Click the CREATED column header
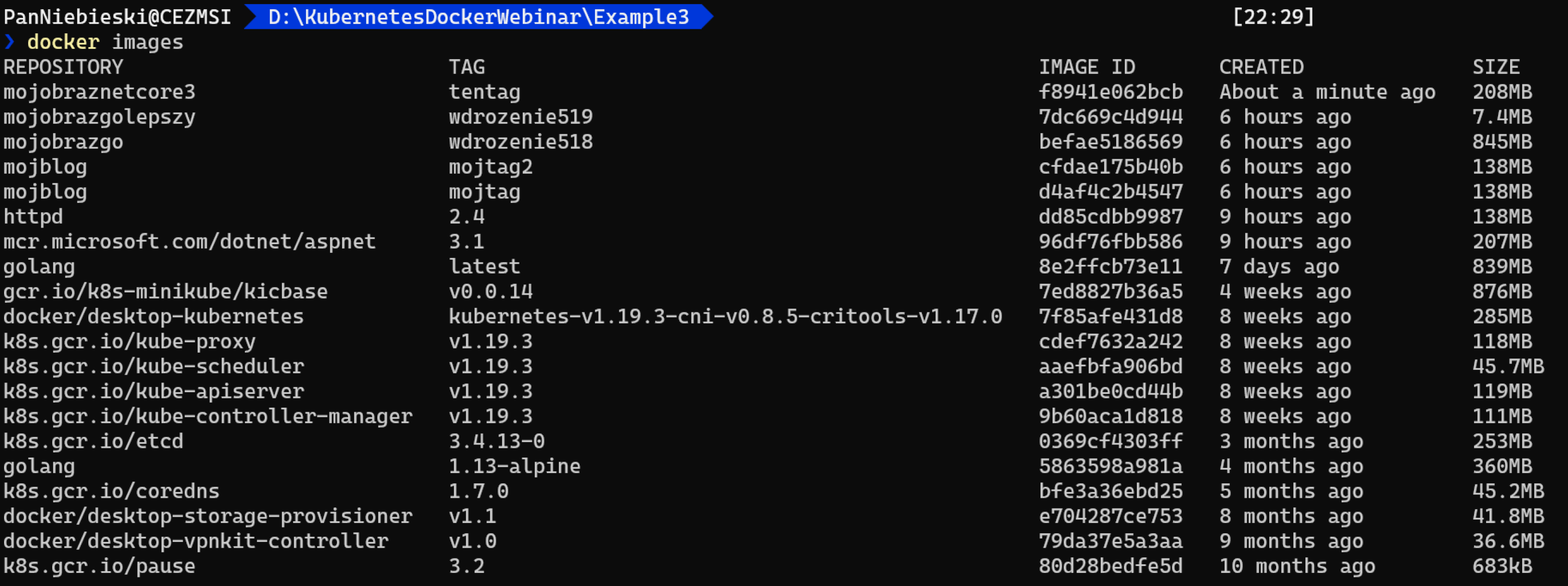Screen dimensions: 1568x586 pyautogui.click(x=1261, y=67)
